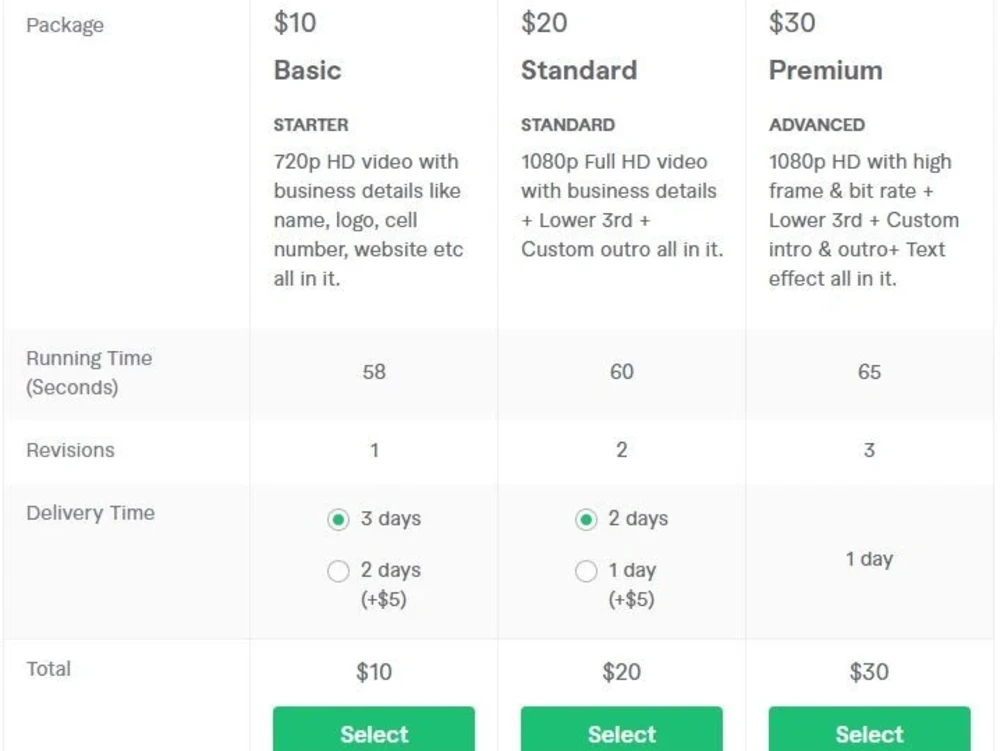Choose 2 days (+$5) delivery for Basic
Screen dimensions: 1000x751
click(x=338, y=571)
